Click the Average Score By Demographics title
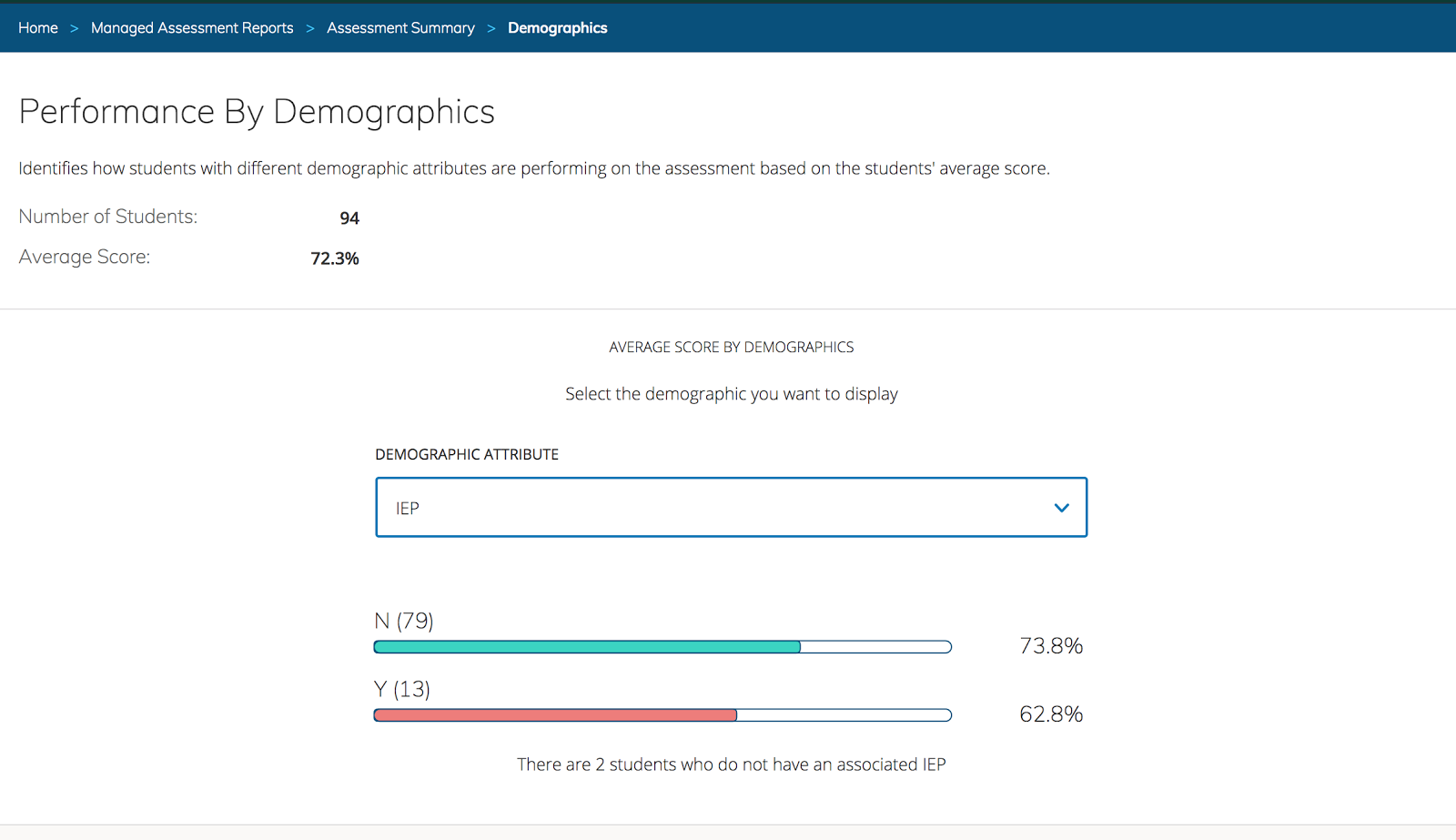The height and width of the screenshot is (840, 1456). [731, 347]
